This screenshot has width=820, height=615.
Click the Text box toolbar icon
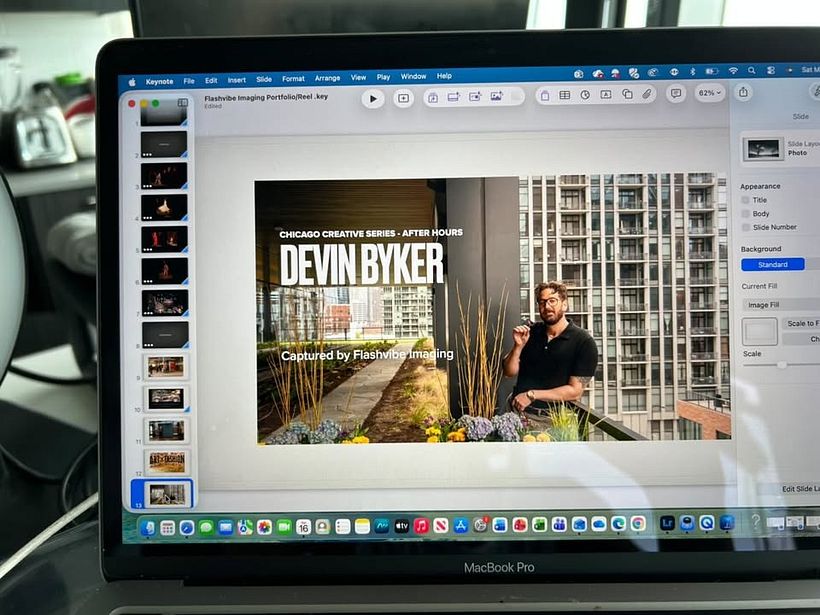point(606,95)
